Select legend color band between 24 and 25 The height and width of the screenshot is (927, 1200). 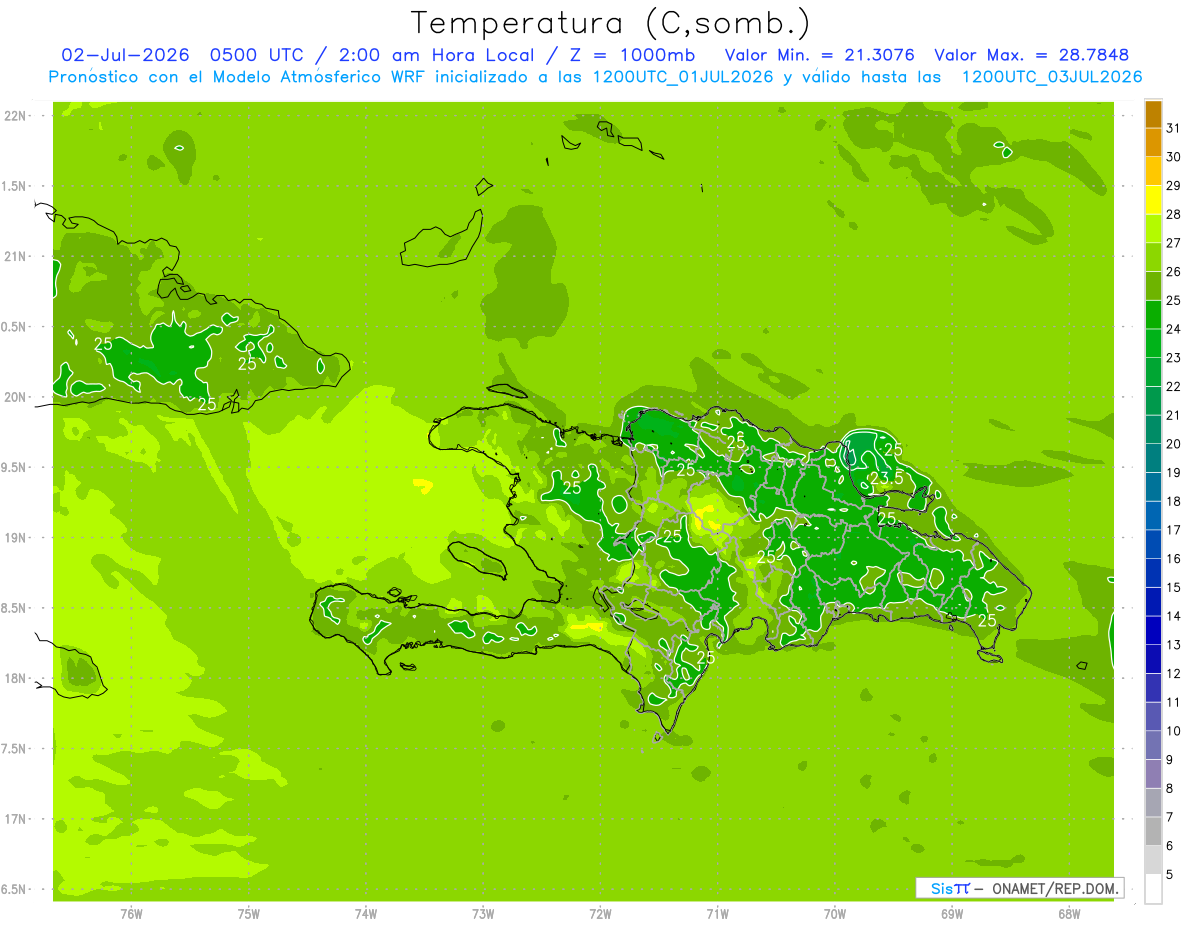pos(1153,314)
